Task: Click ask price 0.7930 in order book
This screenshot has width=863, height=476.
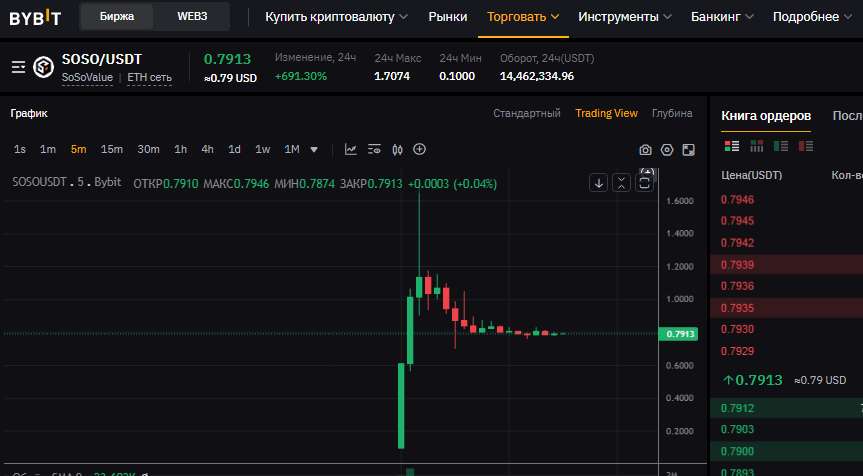Action: click(x=737, y=329)
